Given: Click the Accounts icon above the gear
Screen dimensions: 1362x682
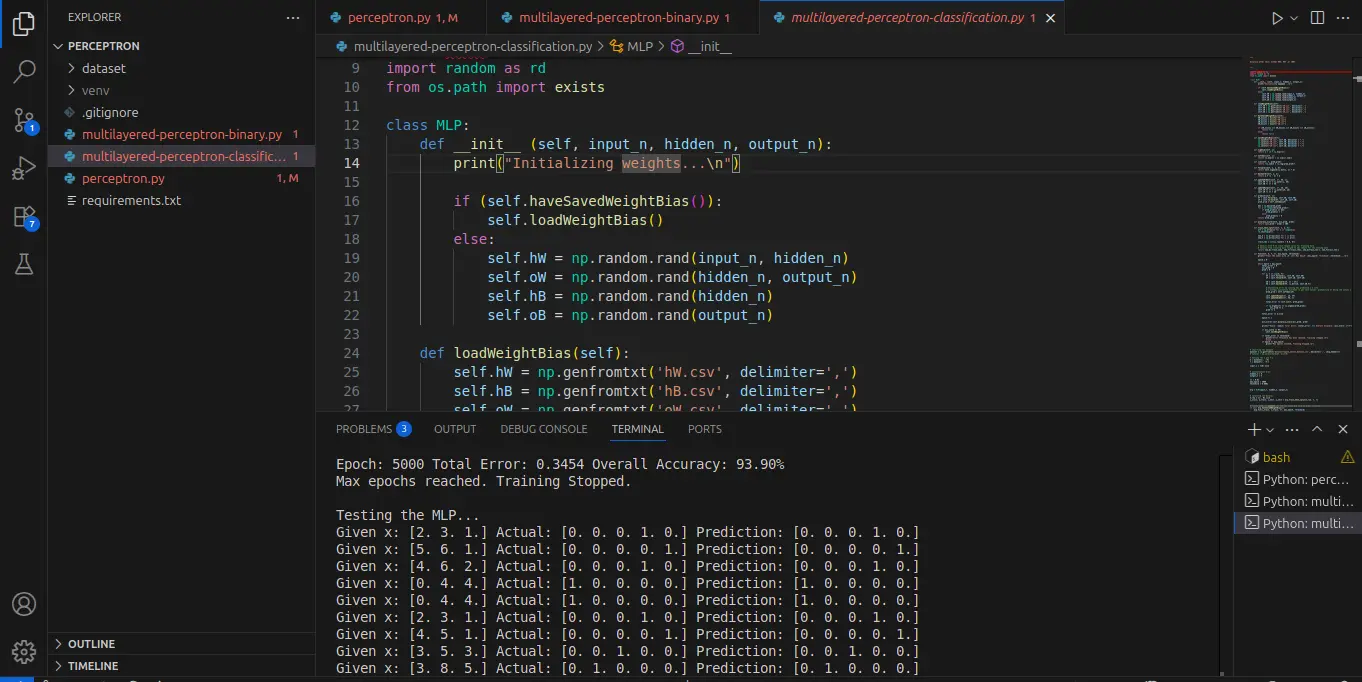Looking at the screenshot, I should [24, 603].
